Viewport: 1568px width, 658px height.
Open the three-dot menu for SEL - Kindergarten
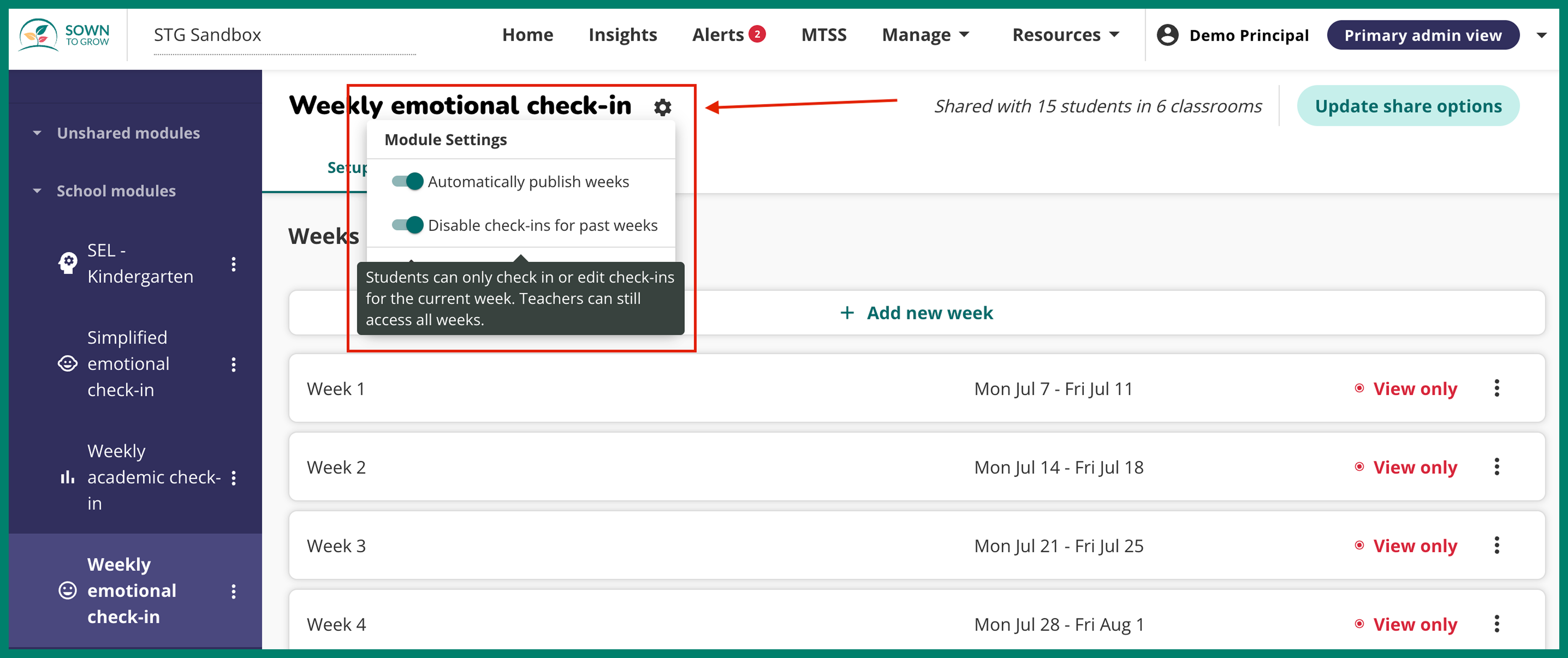pos(234,263)
